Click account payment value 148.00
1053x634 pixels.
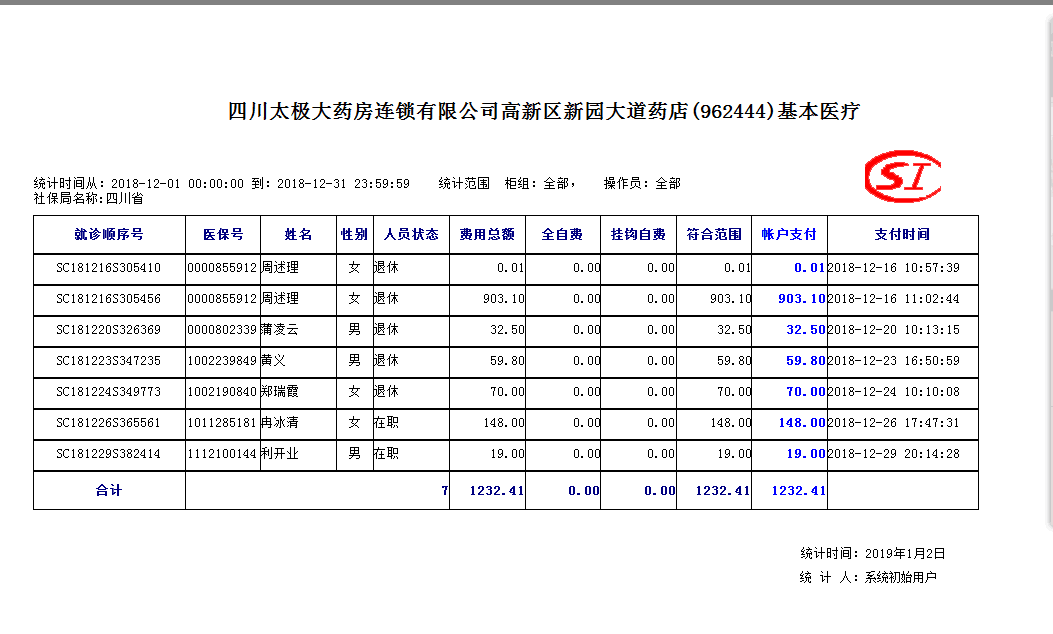coord(802,422)
